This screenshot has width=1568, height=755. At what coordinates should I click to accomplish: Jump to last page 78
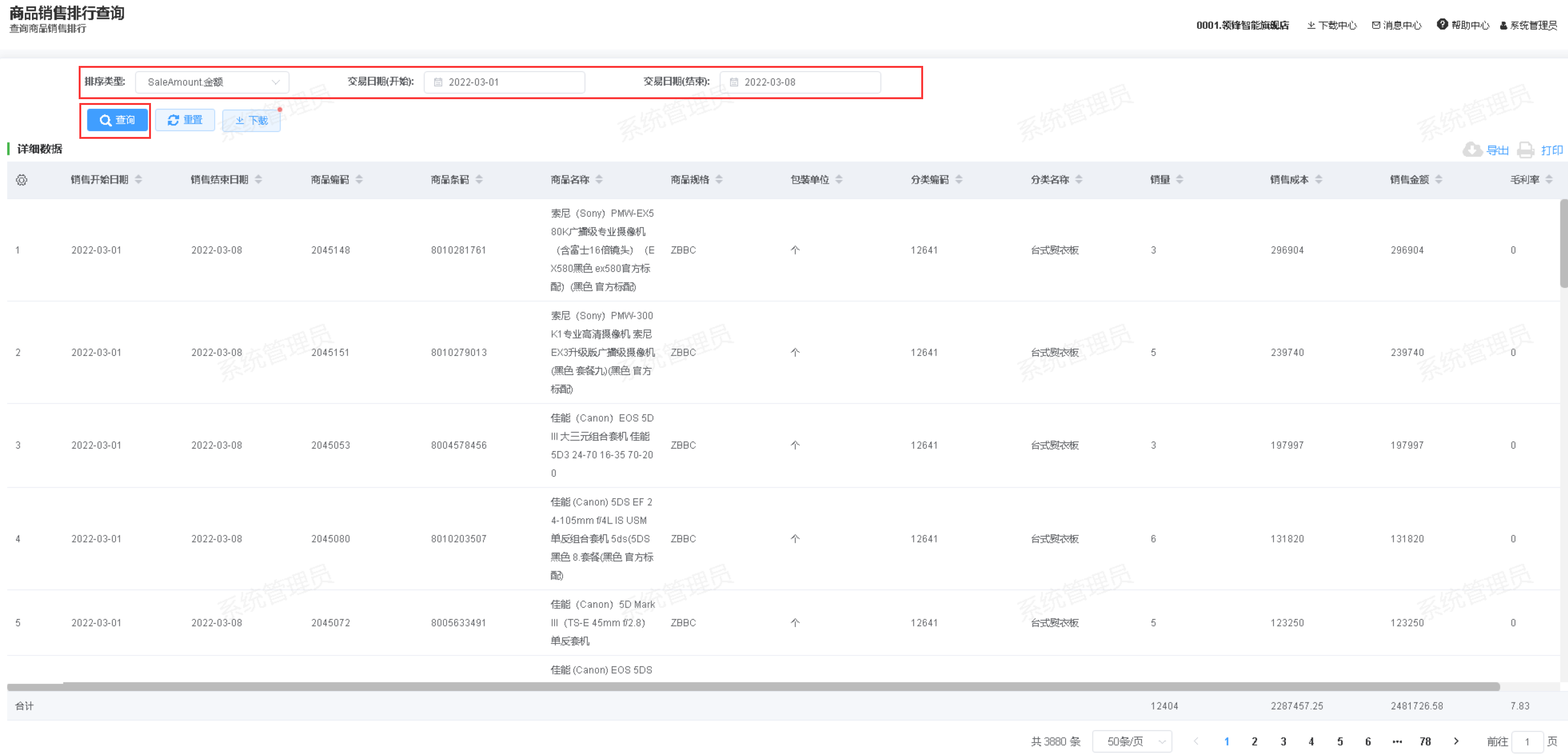(x=1425, y=741)
